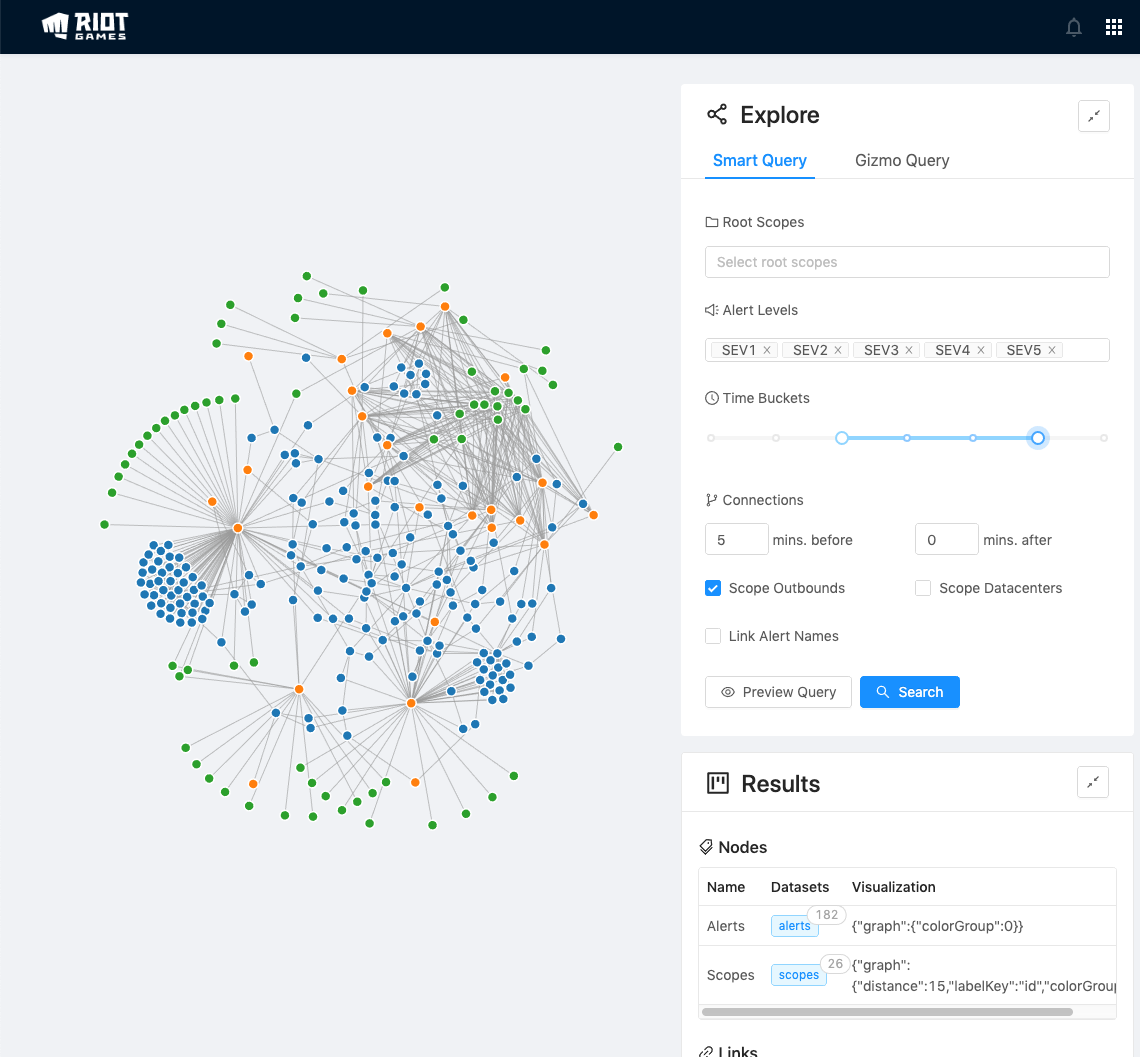Image resolution: width=1140 pixels, height=1057 pixels.
Task: Collapse the Explore panel
Action: coord(1094,116)
